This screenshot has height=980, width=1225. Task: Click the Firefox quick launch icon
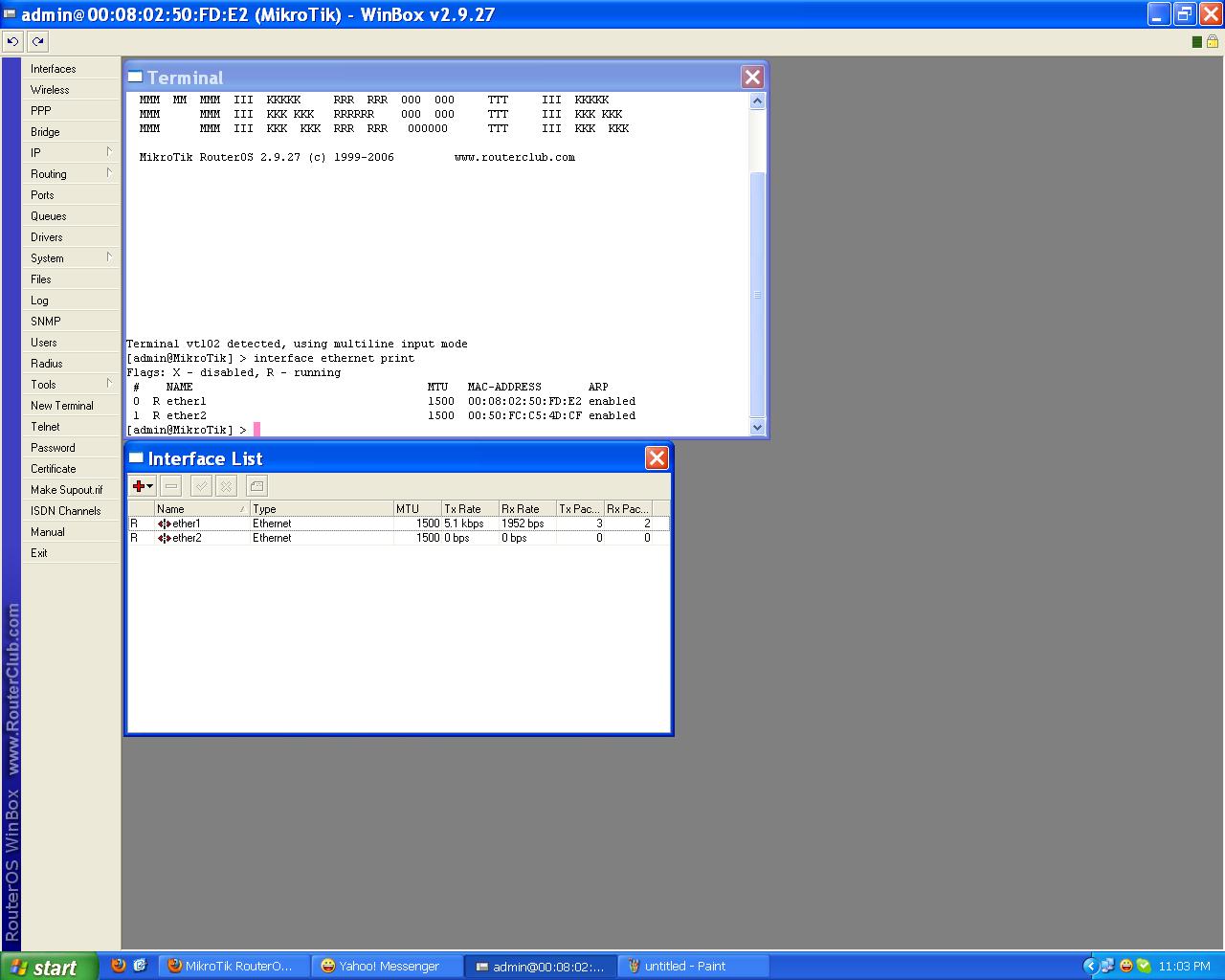pos(119,966)
